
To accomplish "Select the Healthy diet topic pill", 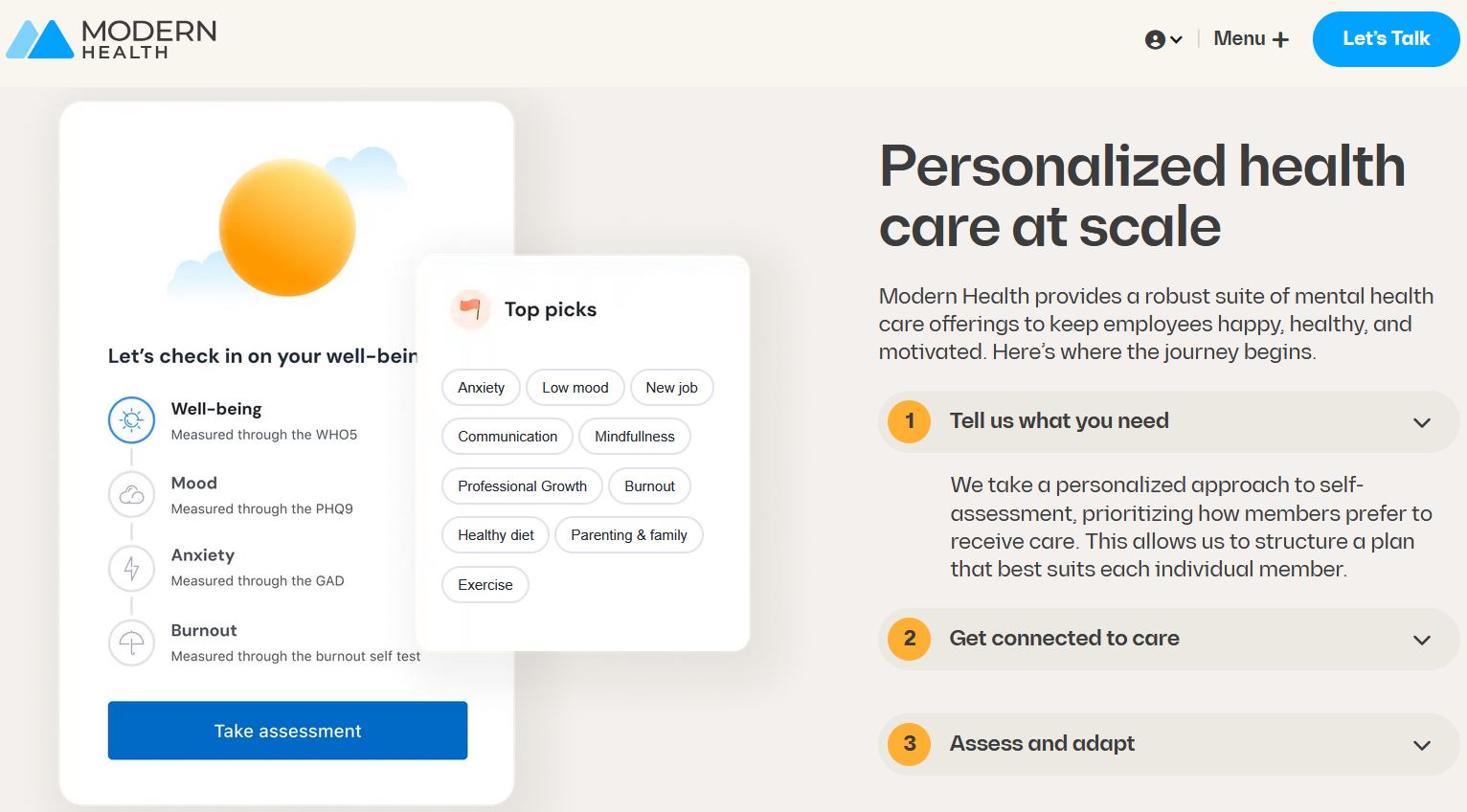I will [x=495, y=534].
